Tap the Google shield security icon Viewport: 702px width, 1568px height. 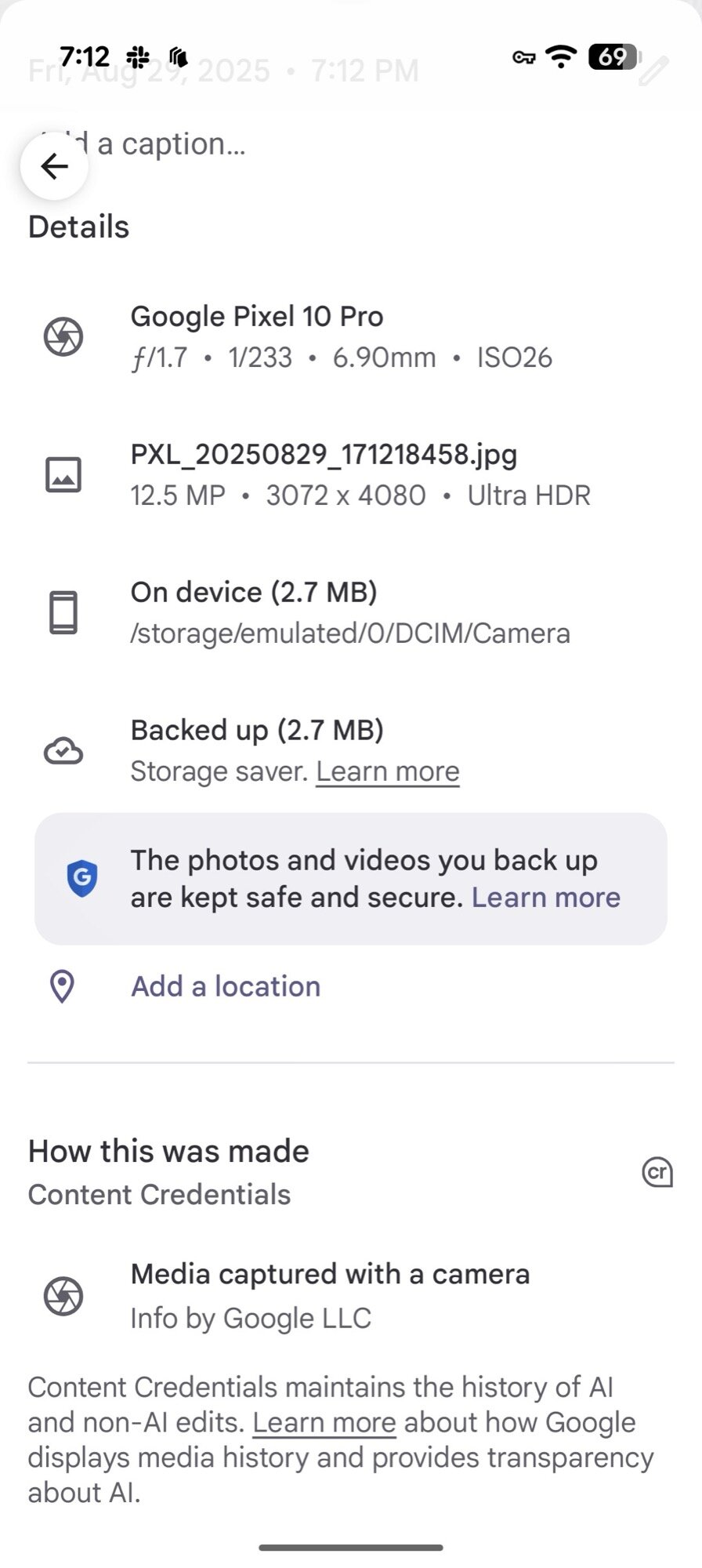pos(82,878)
